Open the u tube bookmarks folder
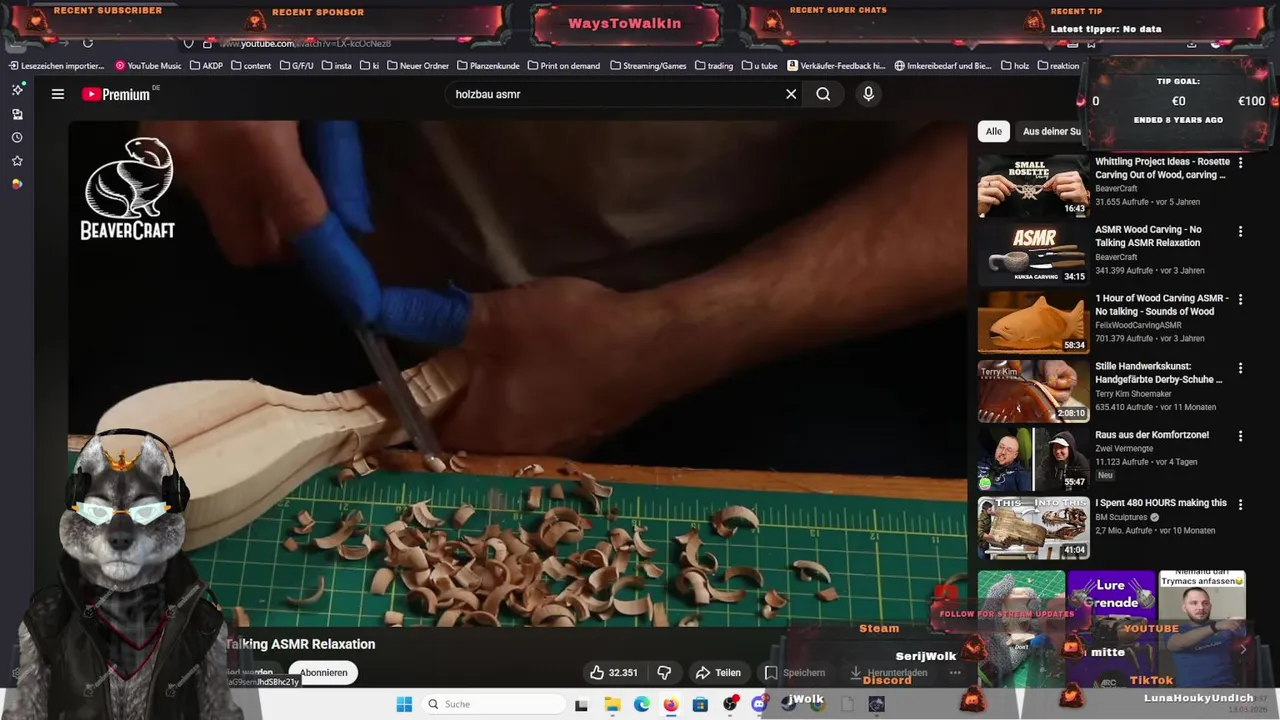1280x720 pixels. [759, 66]
